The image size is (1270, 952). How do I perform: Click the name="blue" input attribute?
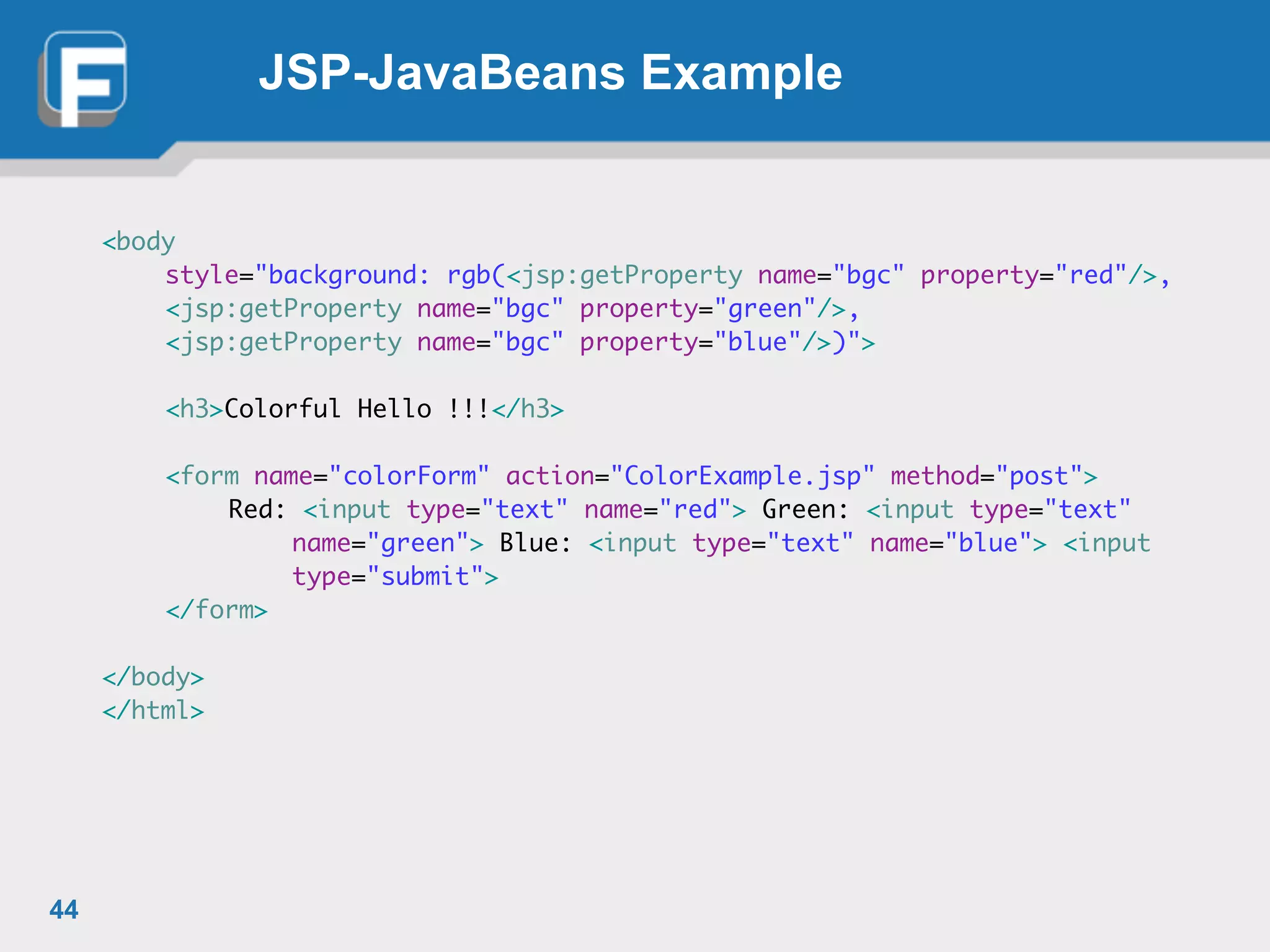pyautogui.click(x=951, y=542)
